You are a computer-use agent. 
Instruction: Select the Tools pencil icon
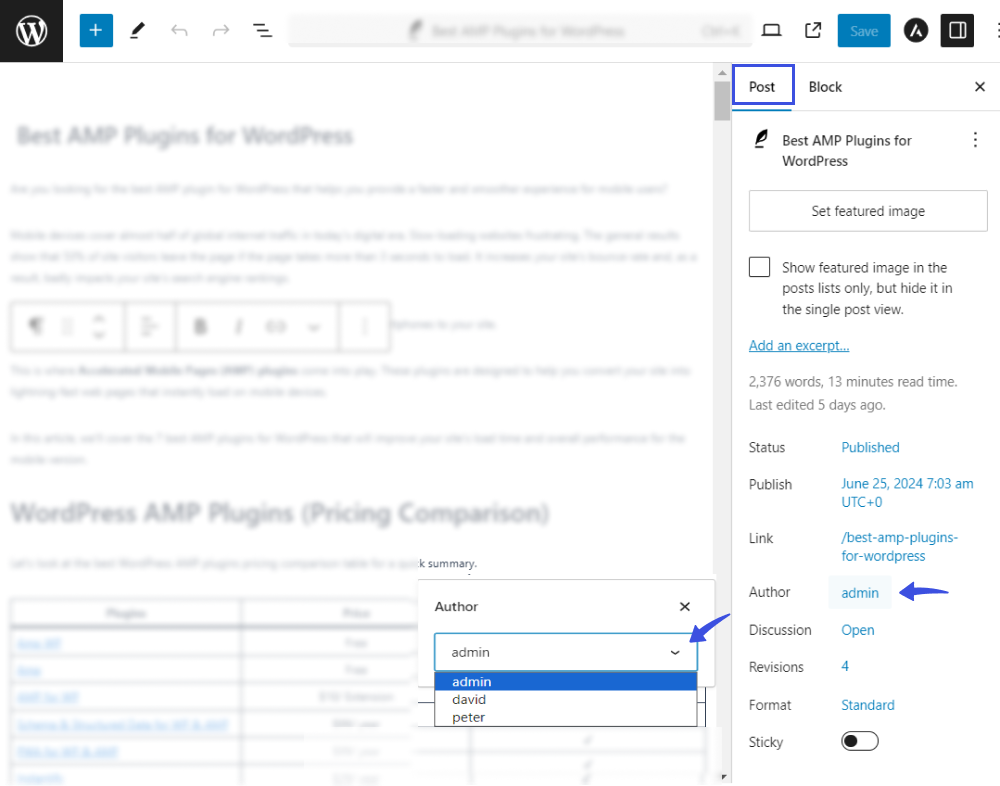click(x=137, y=30)
